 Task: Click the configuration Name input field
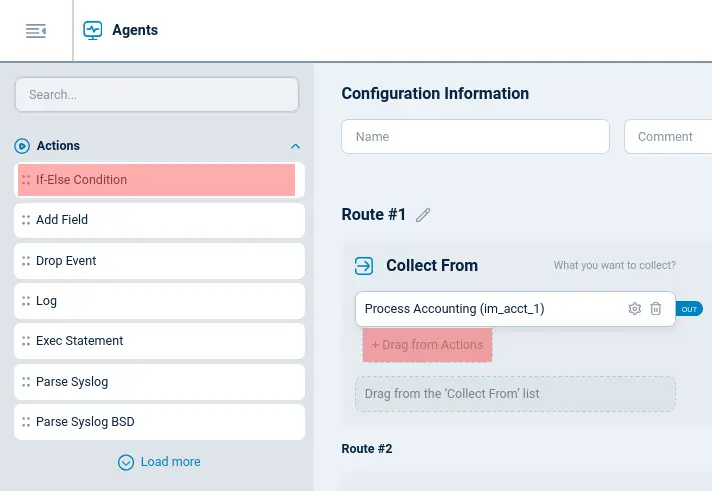[x=475, y=137]
